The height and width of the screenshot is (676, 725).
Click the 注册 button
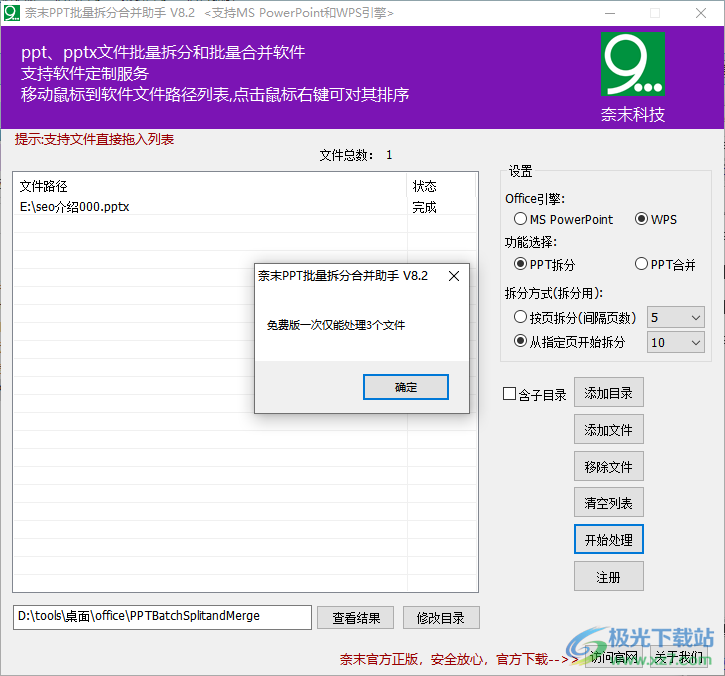[608, 577]
